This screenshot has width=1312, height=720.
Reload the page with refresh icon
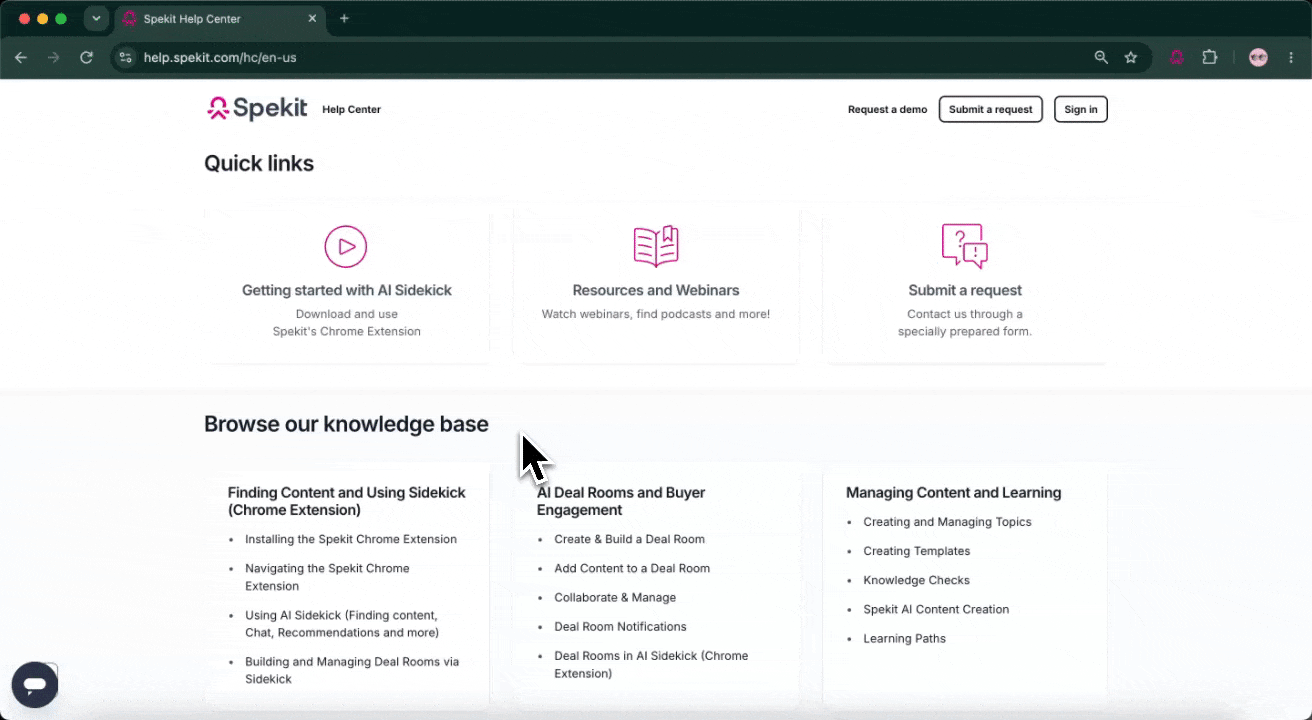(x=87, y=57)
